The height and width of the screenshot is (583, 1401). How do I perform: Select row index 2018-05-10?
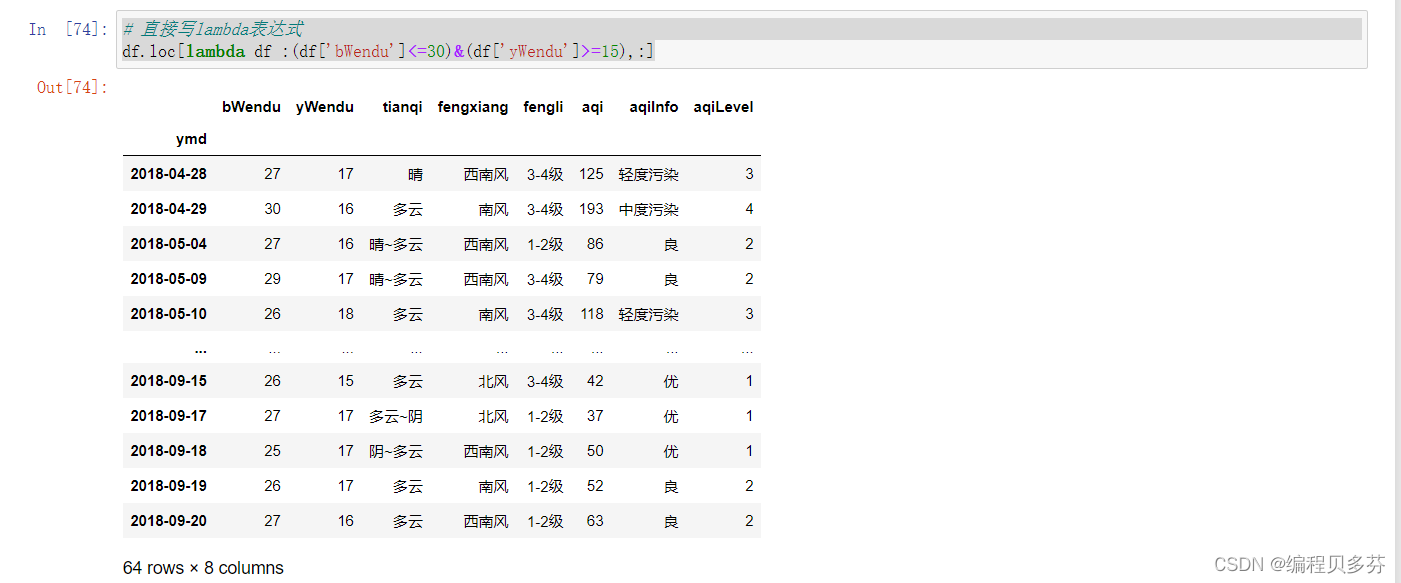pyautogui.click(x=169, y=314)
